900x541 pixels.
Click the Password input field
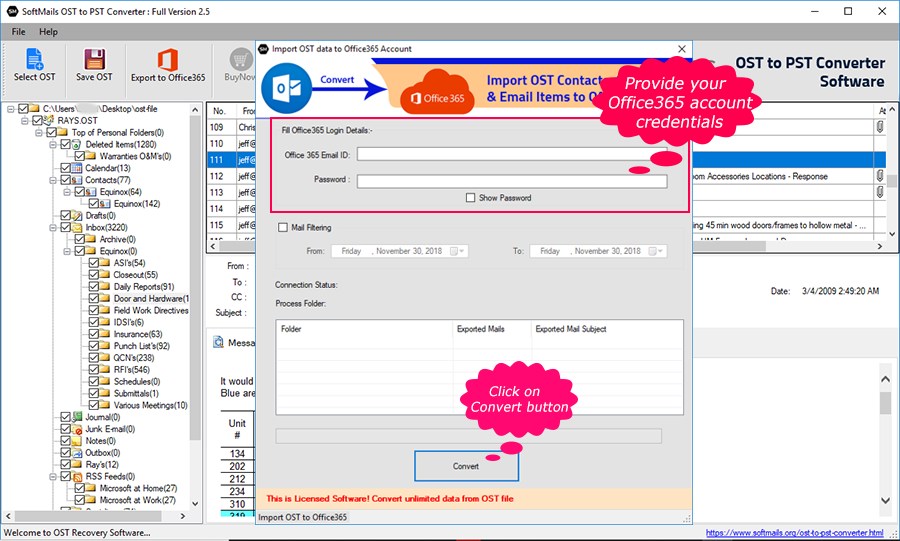coord(512,181)
